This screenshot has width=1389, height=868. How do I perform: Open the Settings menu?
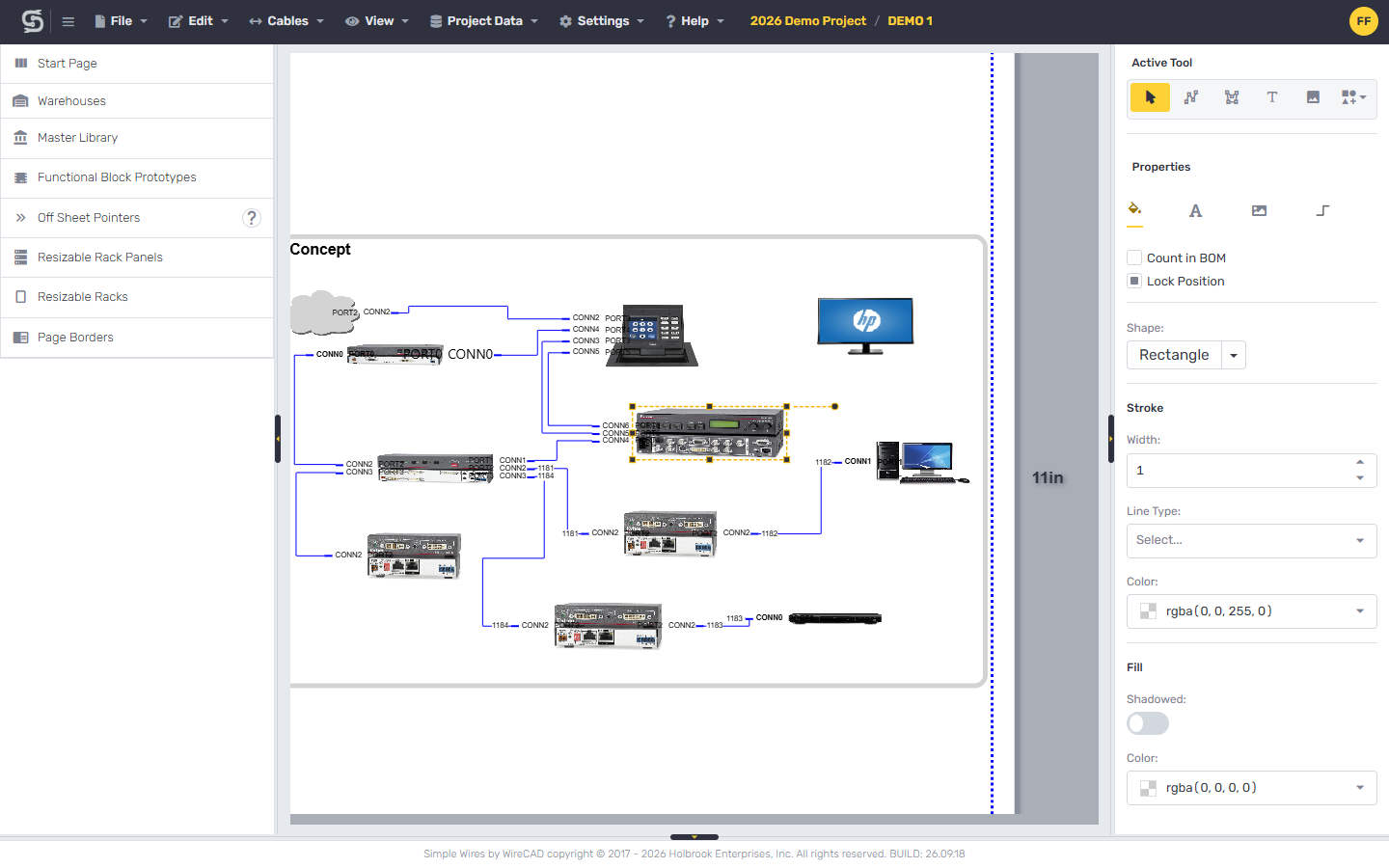point(602,21)
